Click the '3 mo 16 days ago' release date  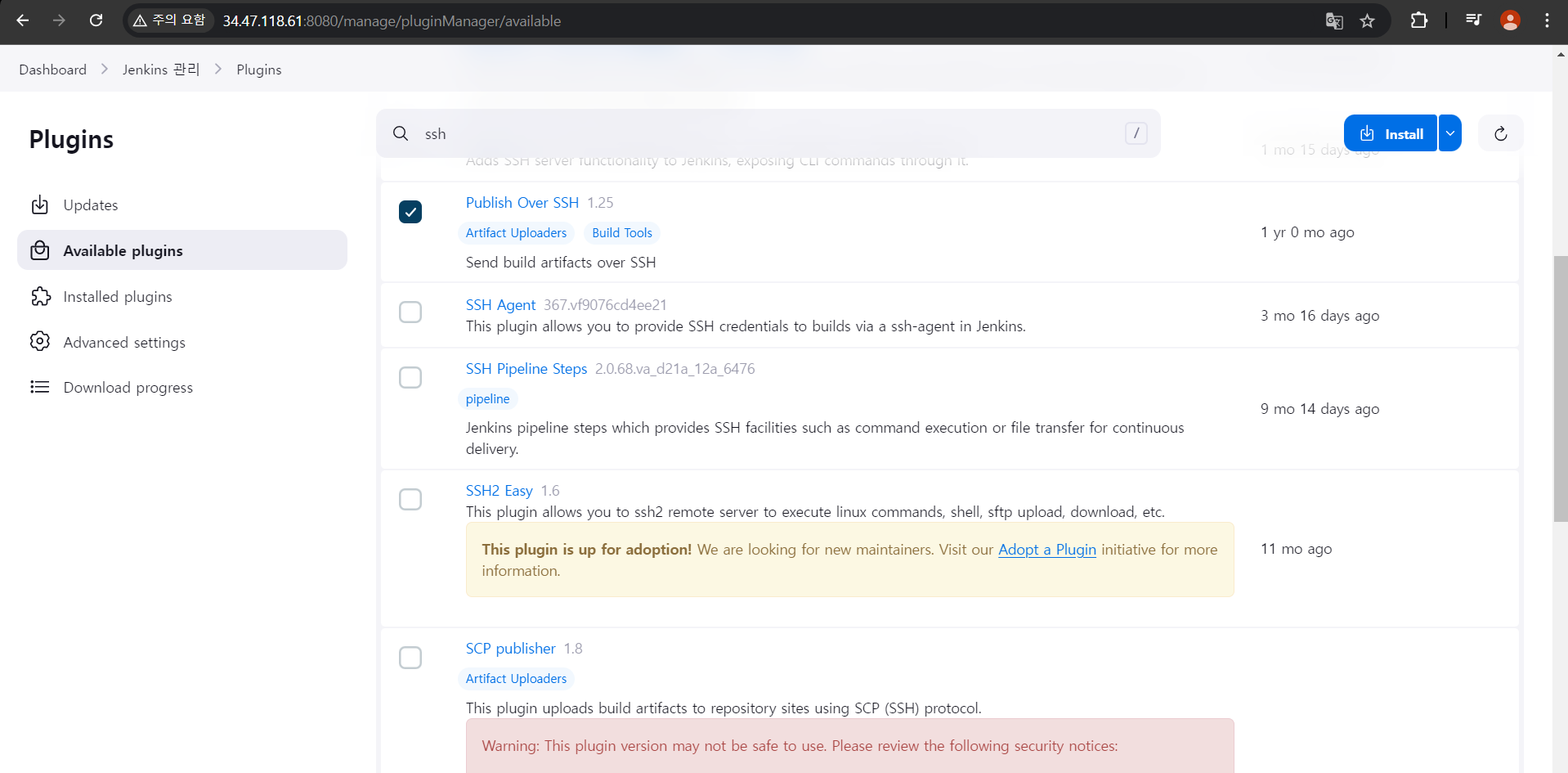pos(1319,316)
